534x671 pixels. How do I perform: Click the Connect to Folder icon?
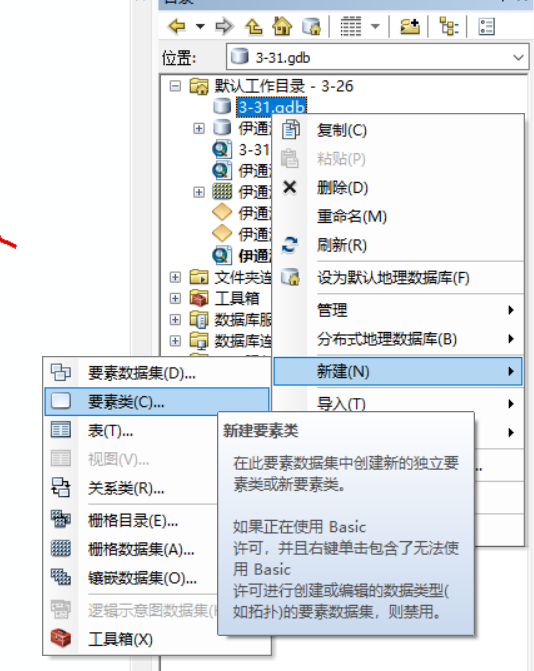[x=410, y=27]
